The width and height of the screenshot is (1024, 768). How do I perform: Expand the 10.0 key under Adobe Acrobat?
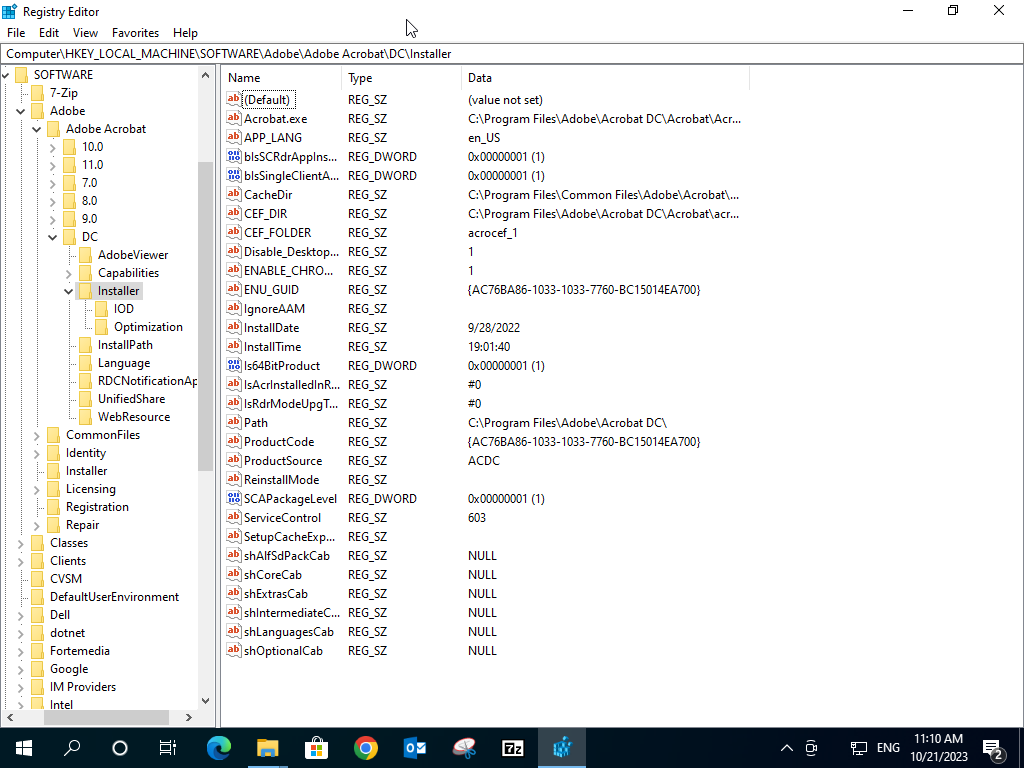tap(53, 147)
